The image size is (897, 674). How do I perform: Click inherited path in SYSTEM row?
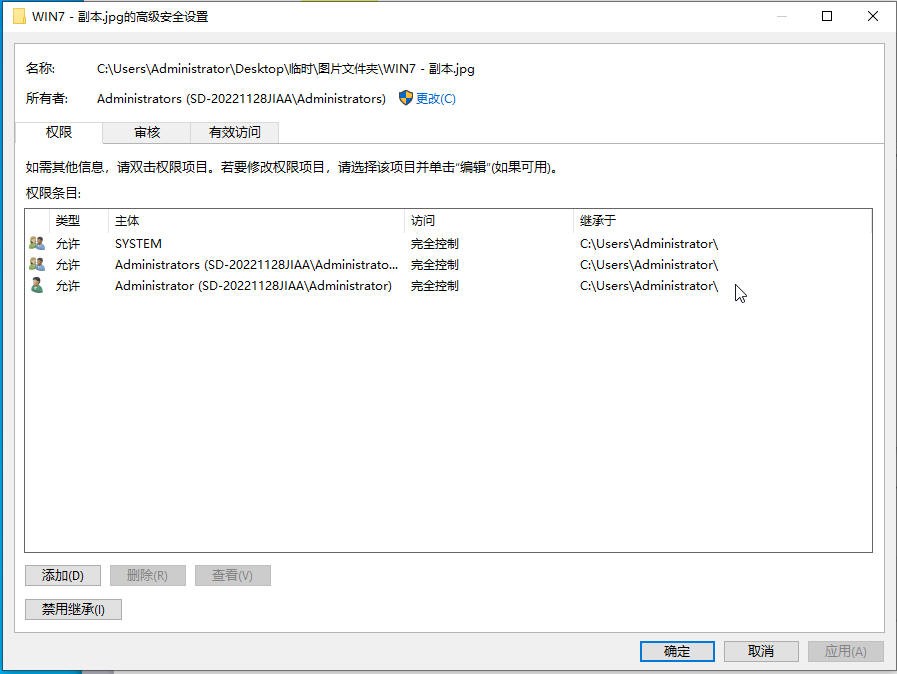649,244
